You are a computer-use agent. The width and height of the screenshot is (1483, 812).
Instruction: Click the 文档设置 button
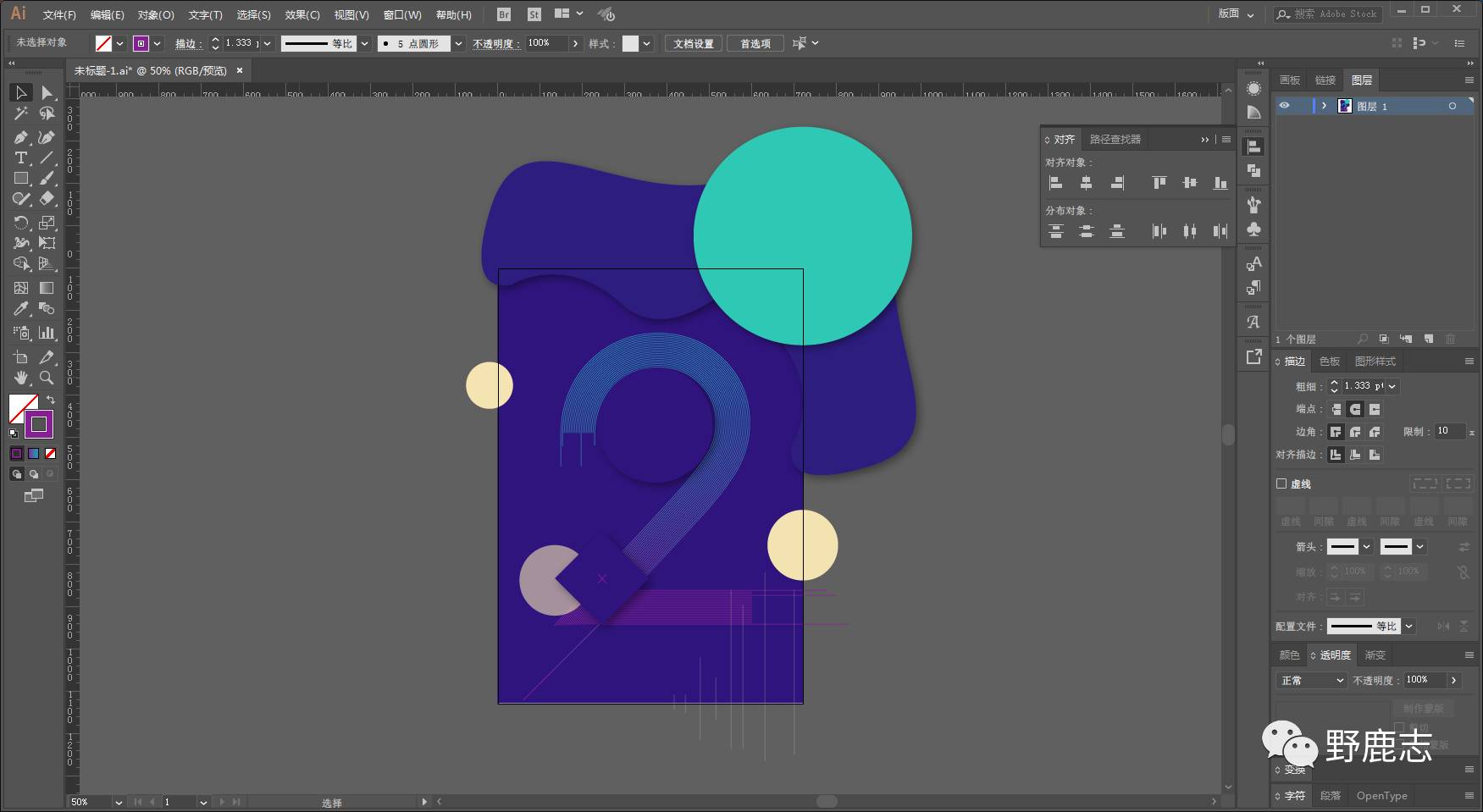pos(693,43)
